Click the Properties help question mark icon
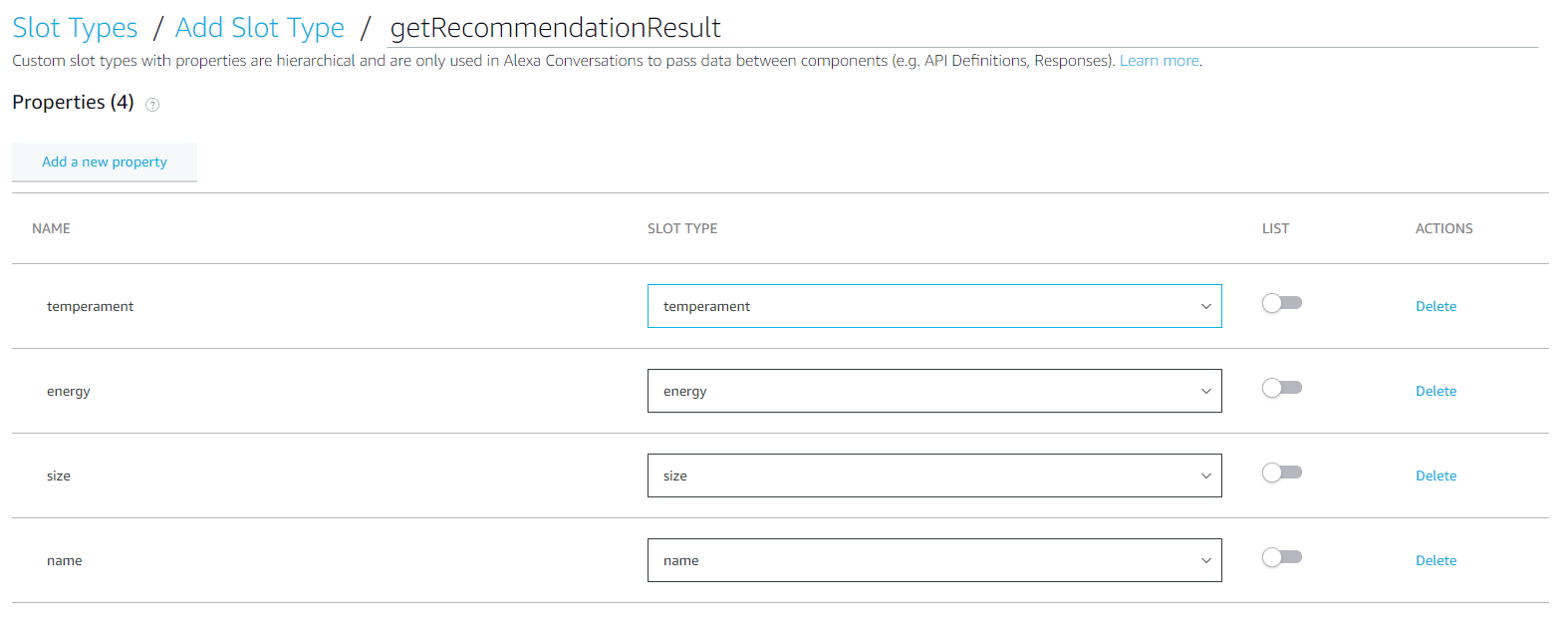The image size is (1568, 632). click(x=152, y=105)
